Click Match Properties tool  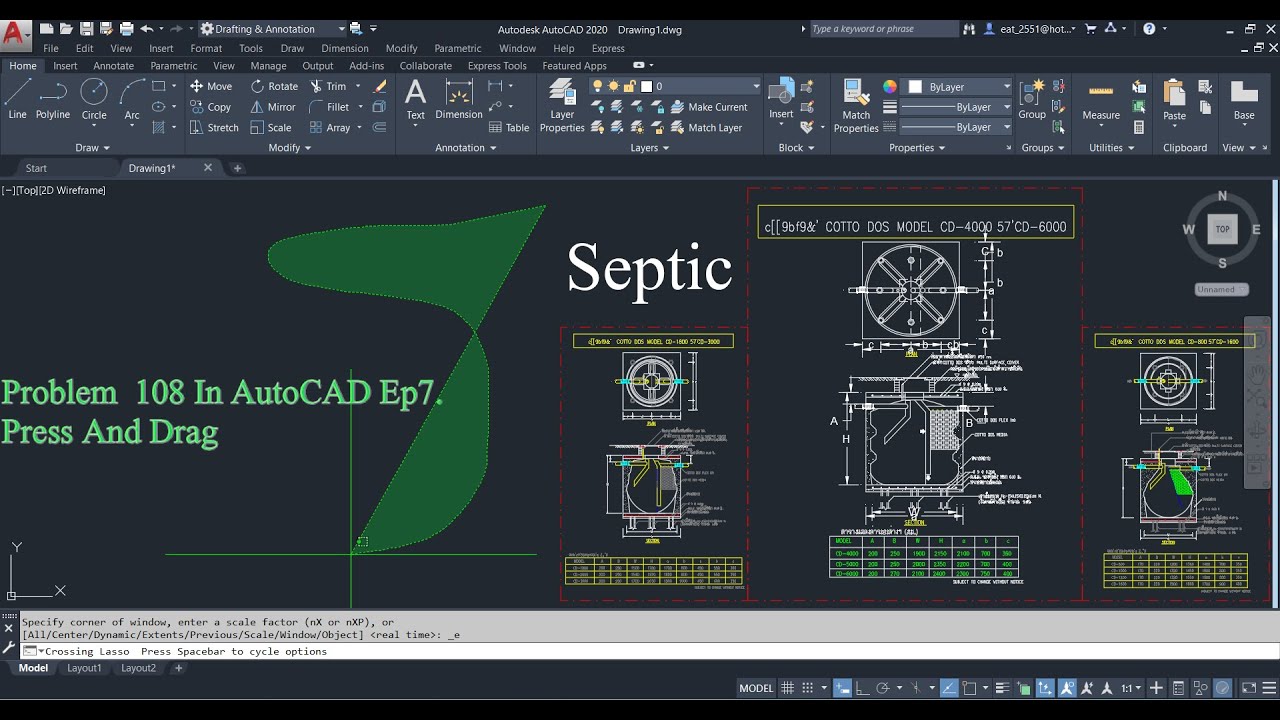[856, 106]
